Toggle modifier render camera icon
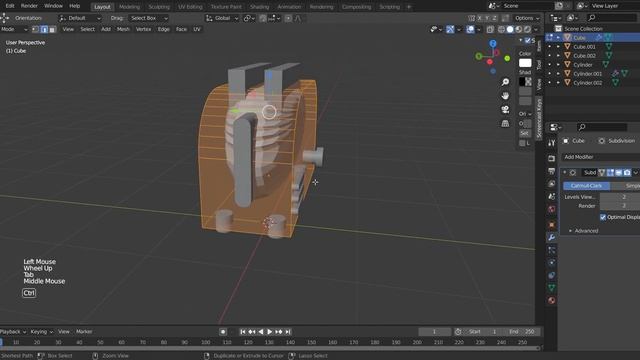This screenshot has height=360, width=640. click(x=627, y=173)
